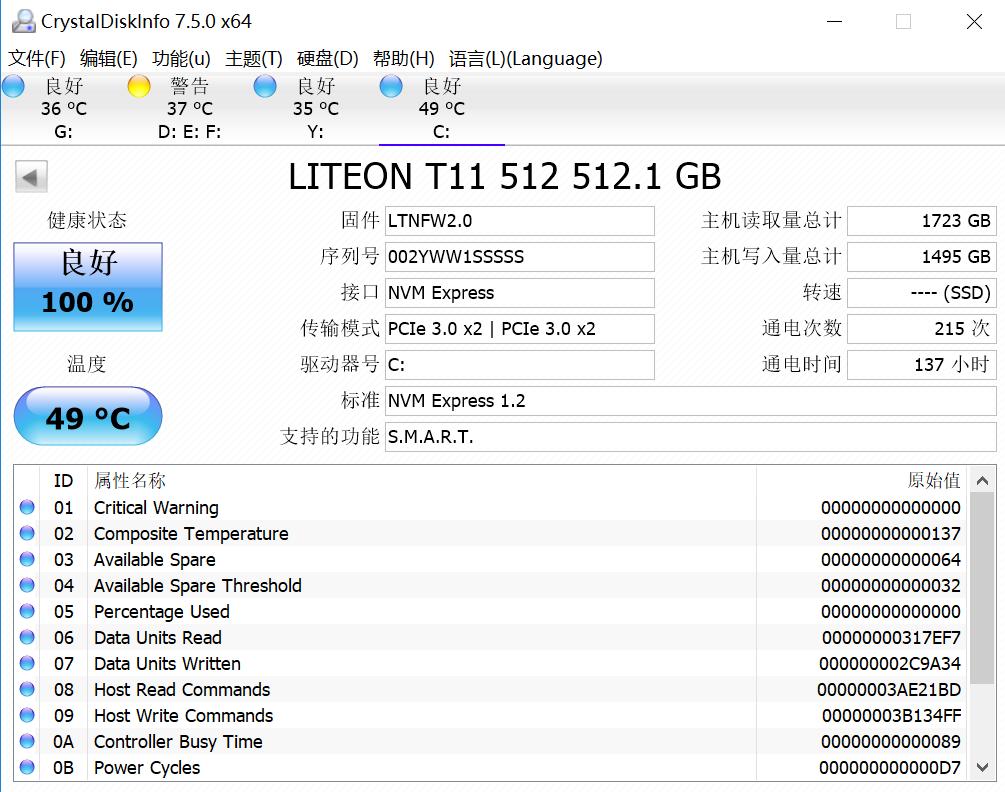Click status dot for Power Cycles row
Screen dimensions: 1005x792
(x=27, y=766)
